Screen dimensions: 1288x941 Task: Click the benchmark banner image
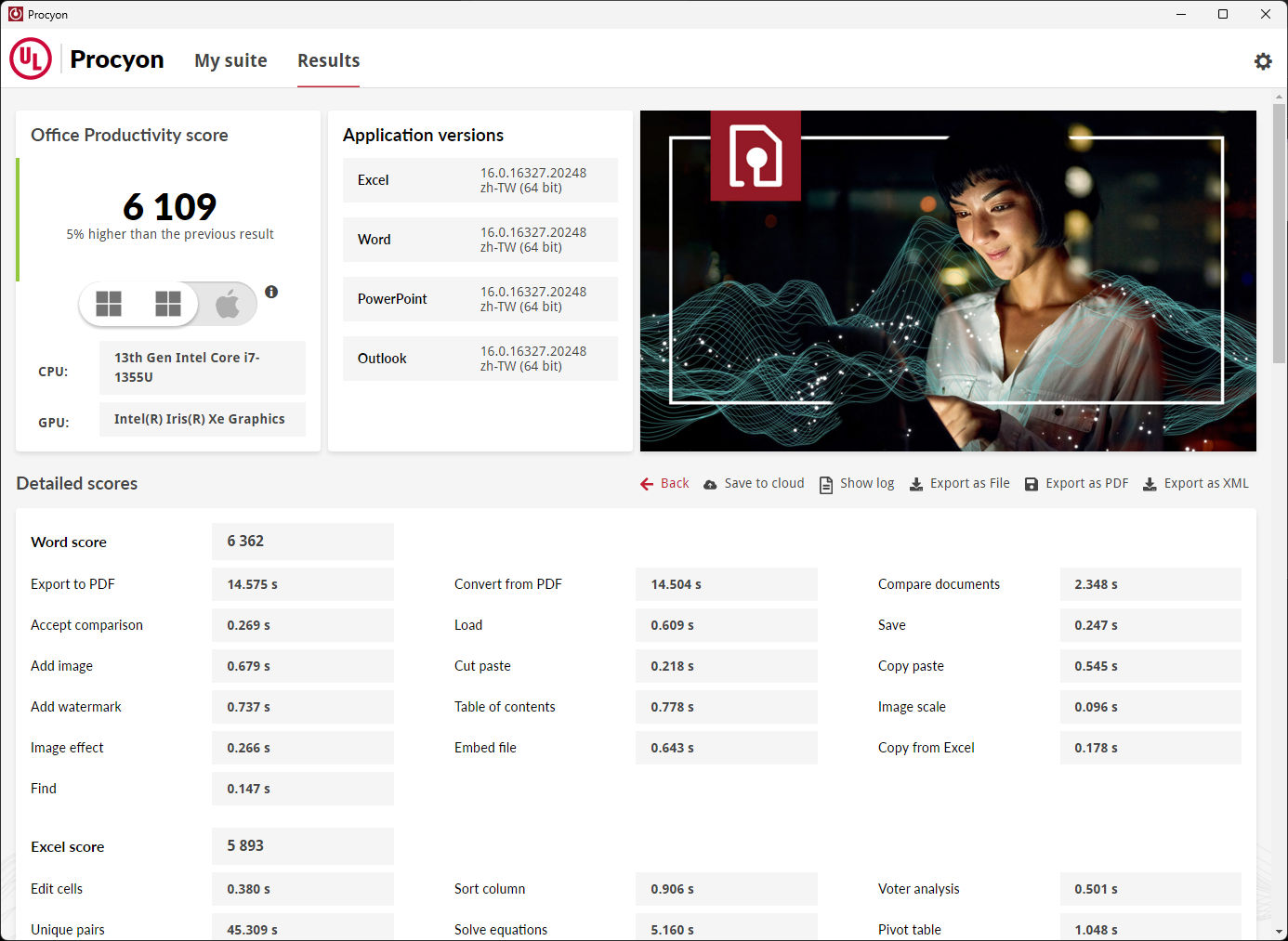(x=948, y=281)
